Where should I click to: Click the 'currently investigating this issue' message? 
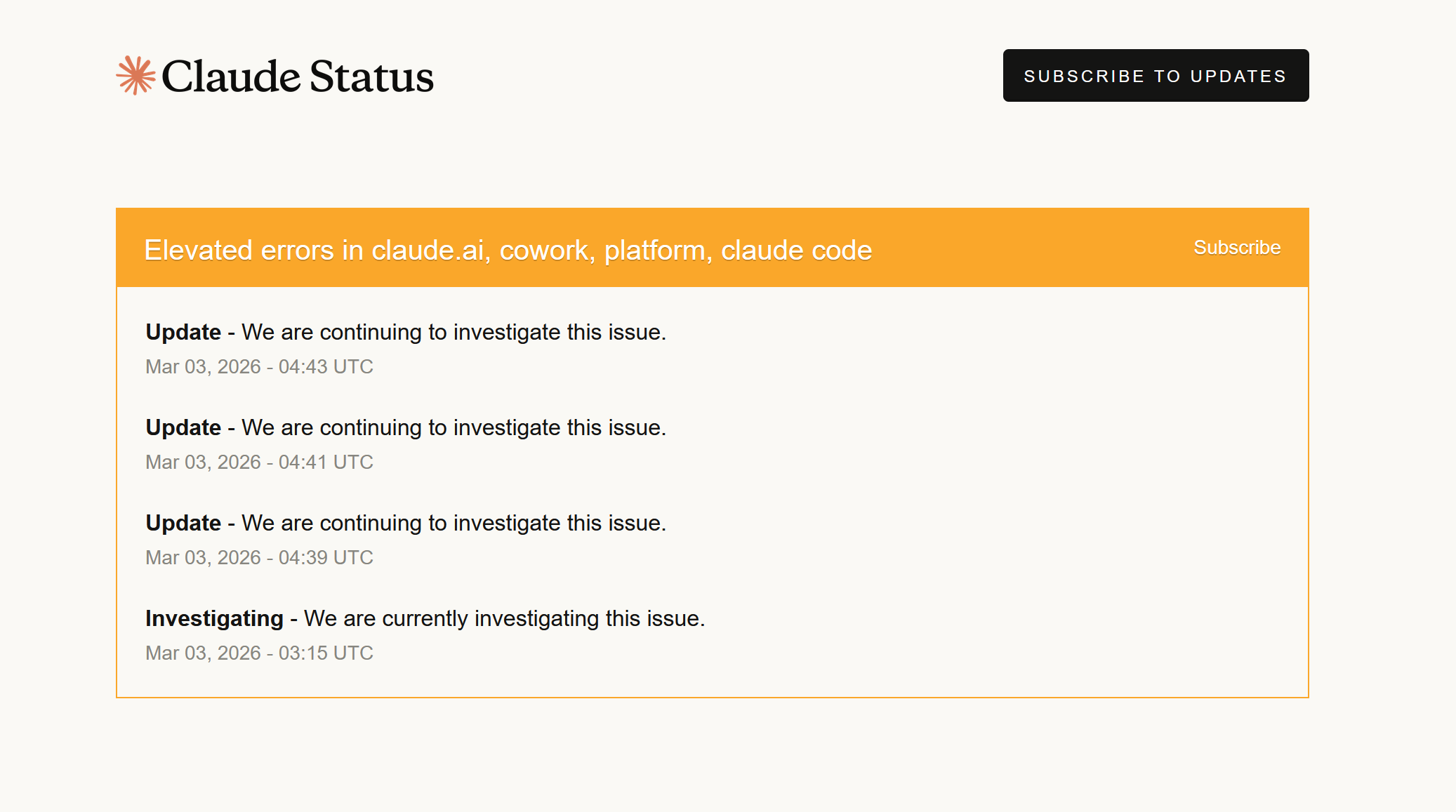[x=504, y=618]
